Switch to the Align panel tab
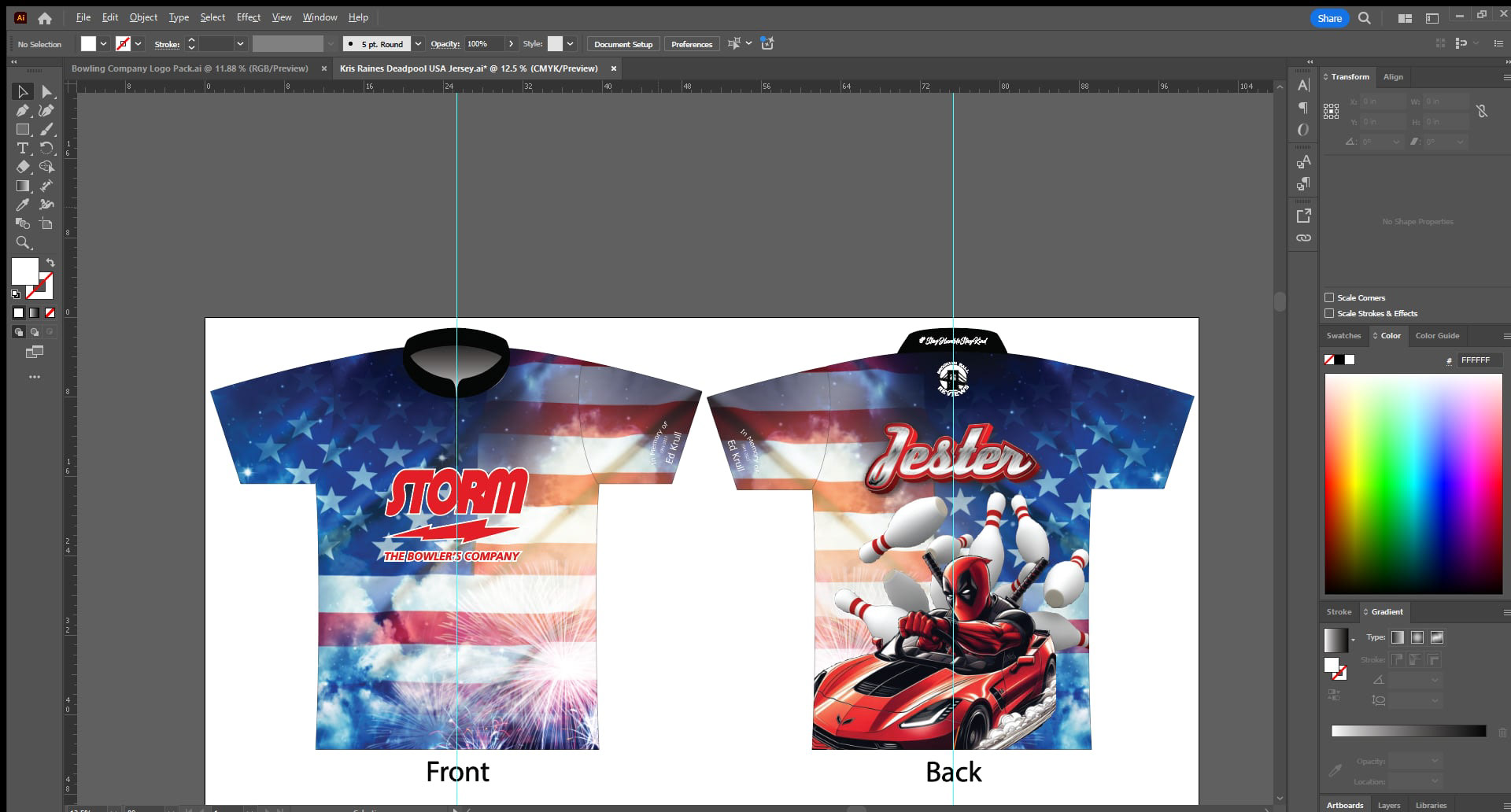1511x812 pixels. coord(1393,77)
